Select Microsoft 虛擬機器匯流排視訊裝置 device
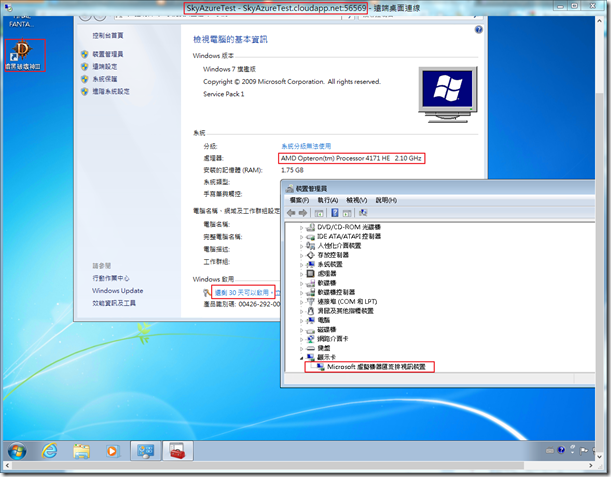 tap(376, 367)
